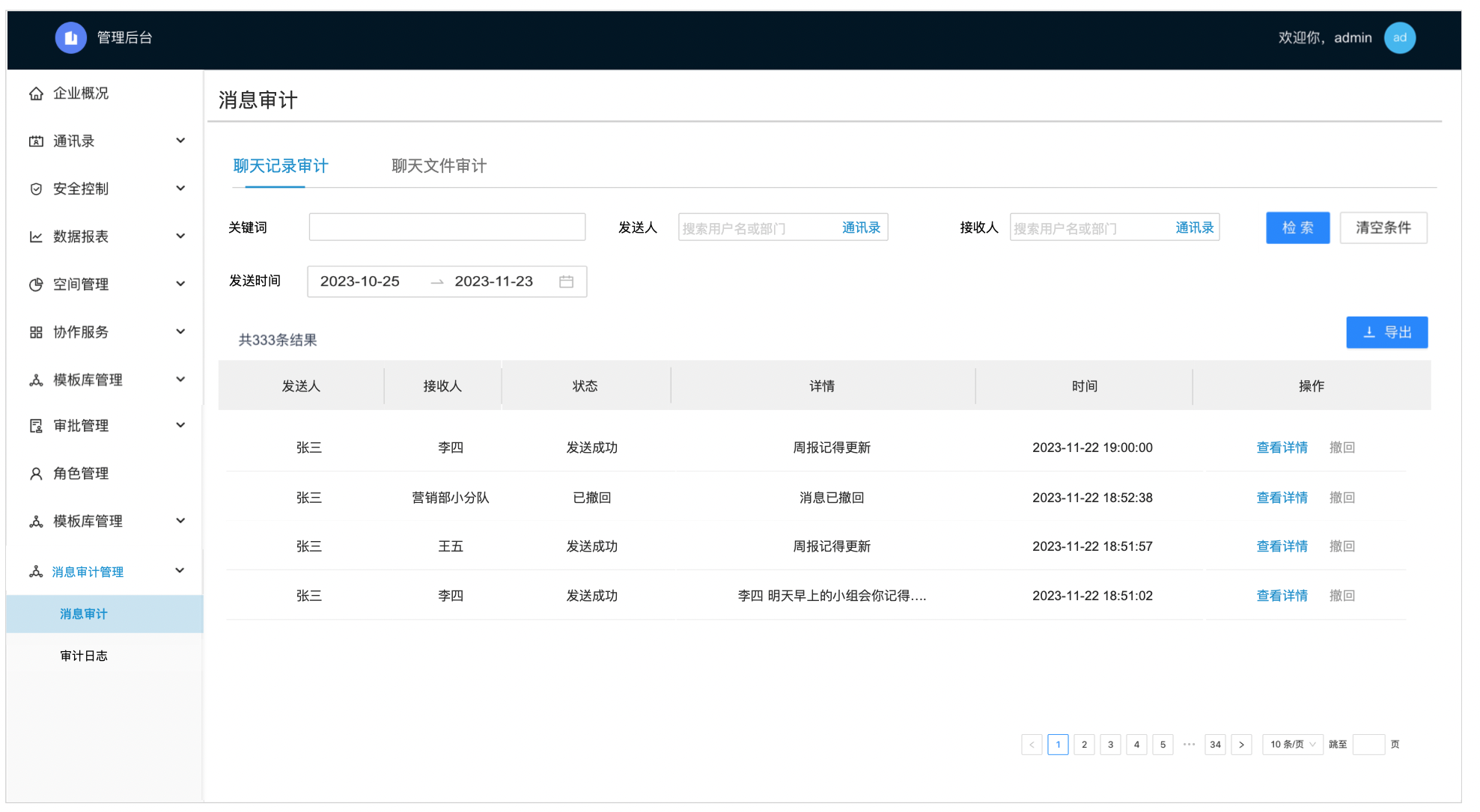1480x812 pixels.
Task: Click the 时间 column header
Action: (1084, 386)
